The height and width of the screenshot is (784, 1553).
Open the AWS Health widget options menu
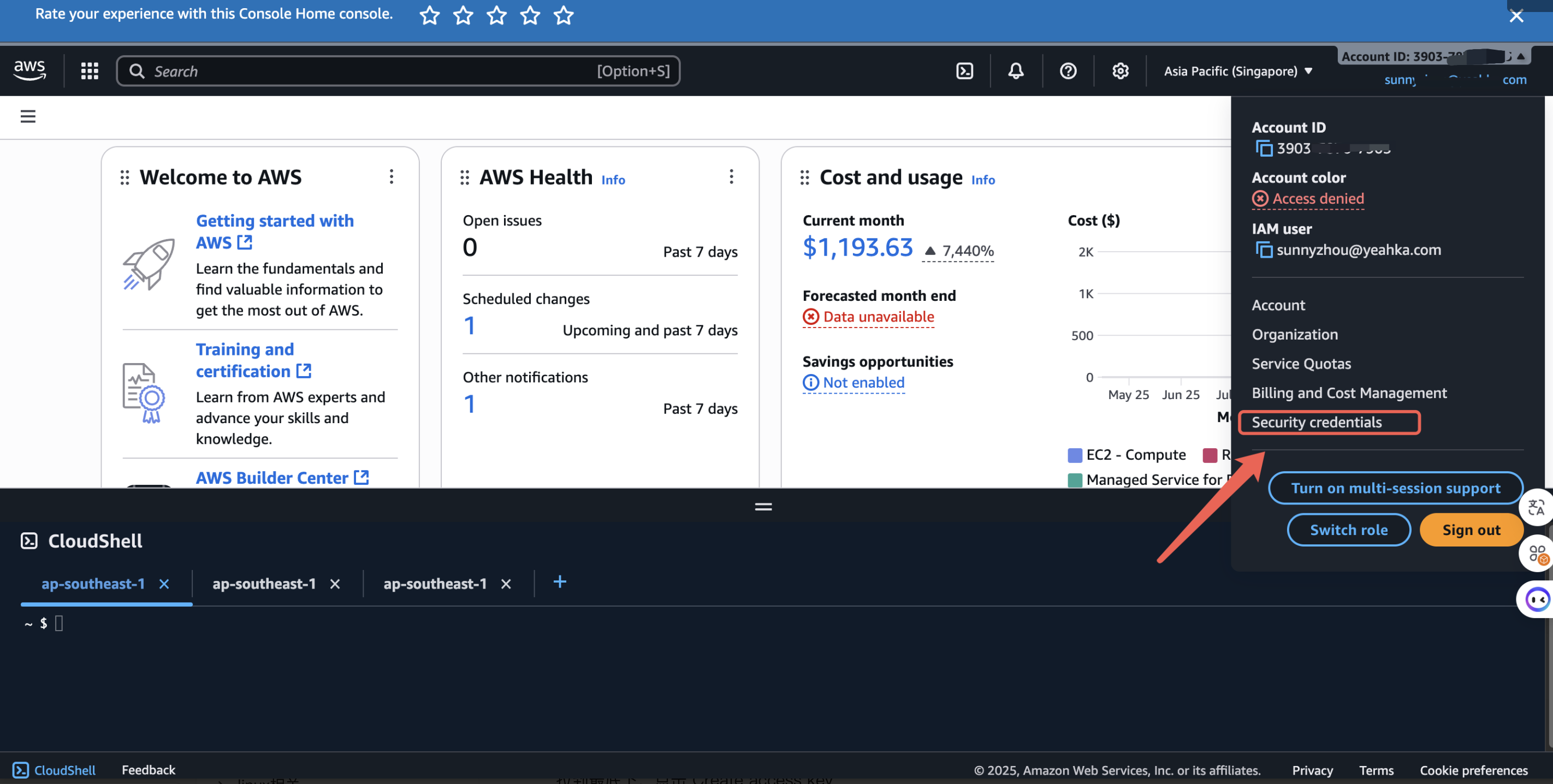pos(731,176)
